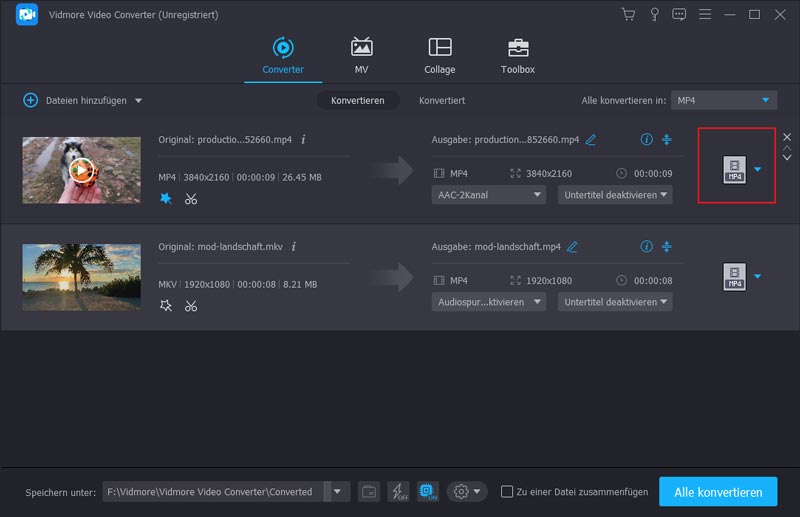Click the 'Alle konvertieren' button
Screen dimensions: 800x517
click(717, 491)
